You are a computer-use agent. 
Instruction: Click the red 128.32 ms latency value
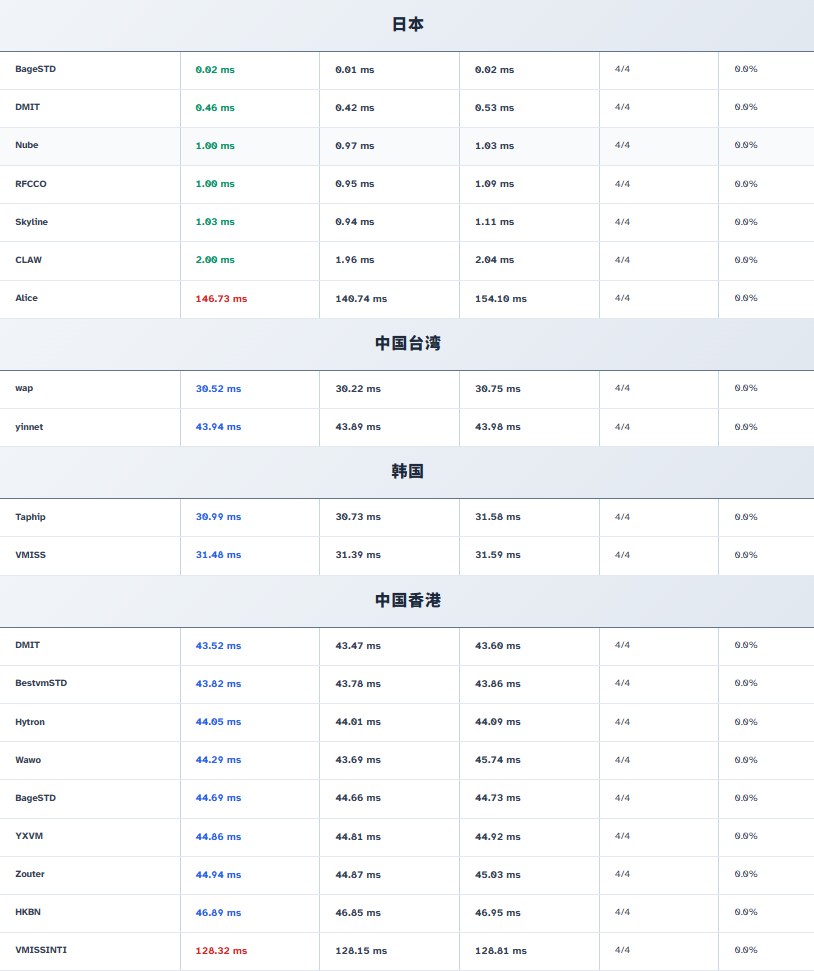pos(221,951)
